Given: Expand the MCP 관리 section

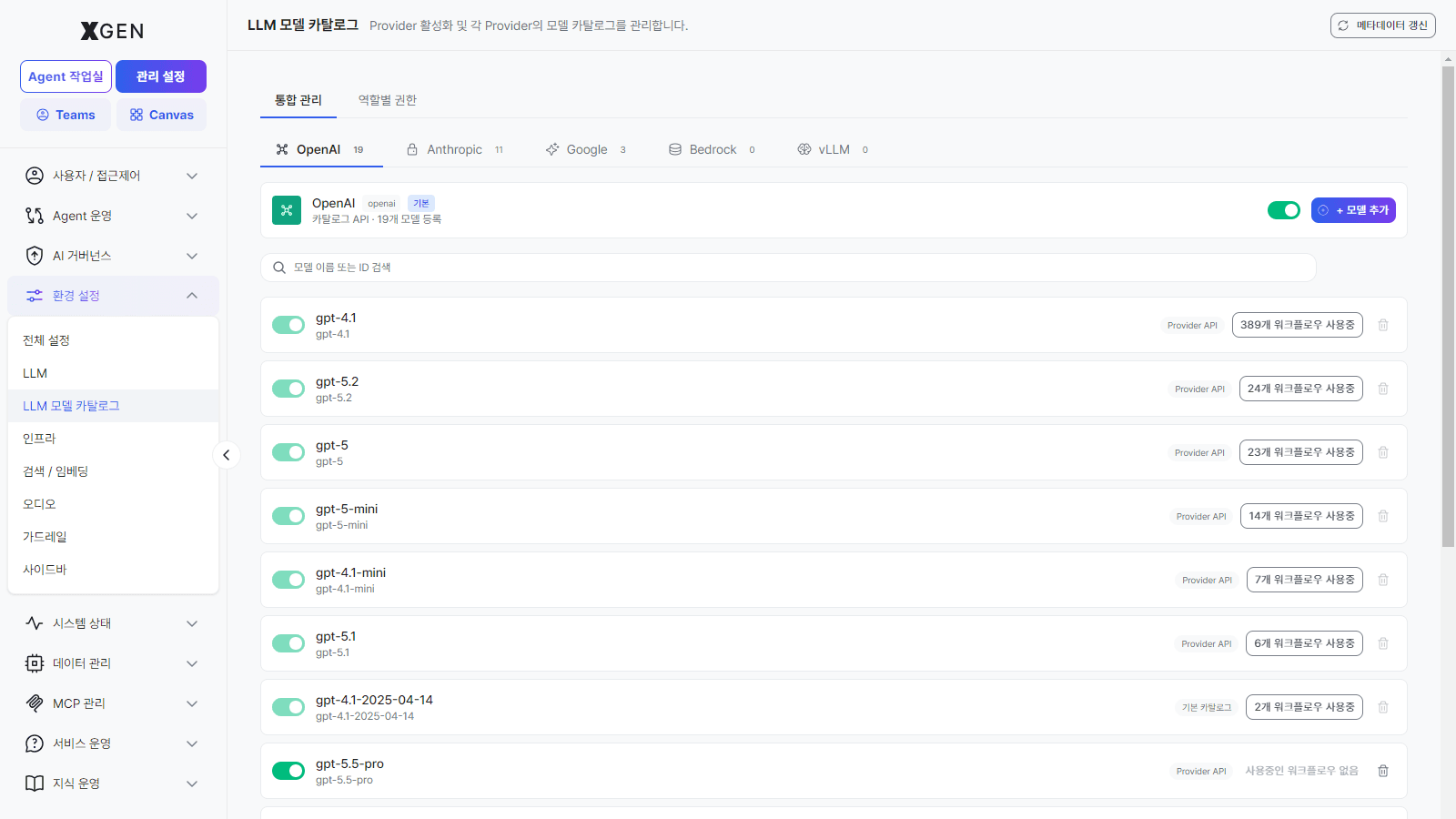Looking at the screenshot, I should 192,703.
